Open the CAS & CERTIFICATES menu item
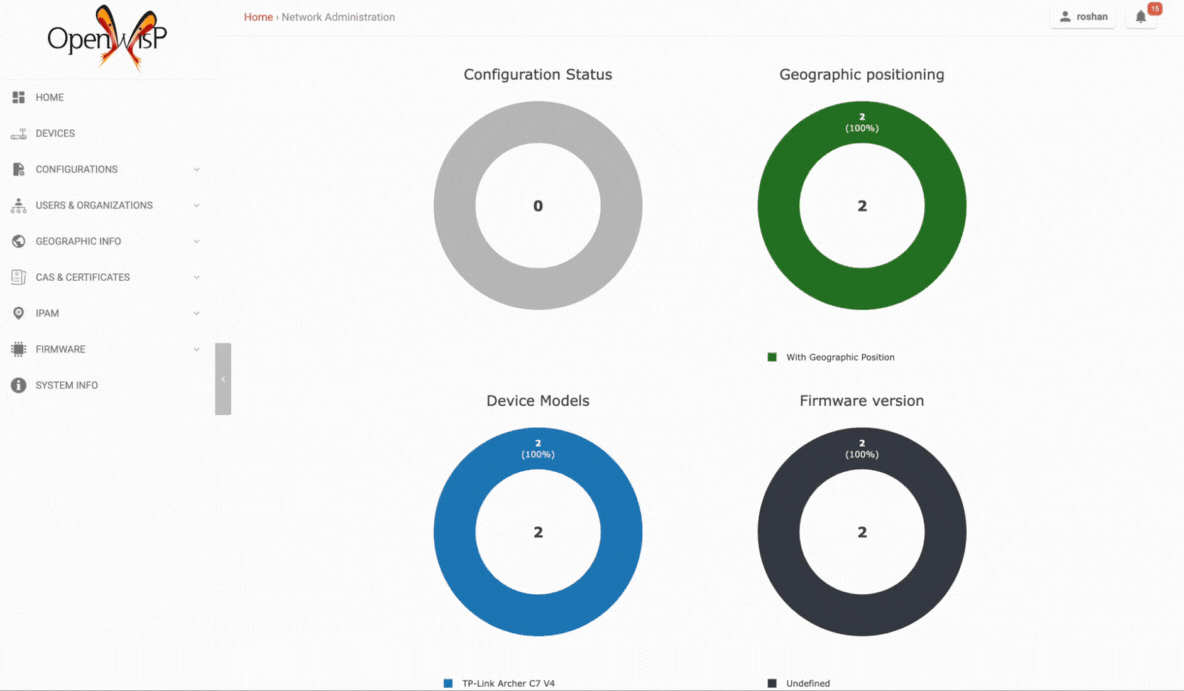This screenshot has height=691, width=1184. click(x=82, y=277)
